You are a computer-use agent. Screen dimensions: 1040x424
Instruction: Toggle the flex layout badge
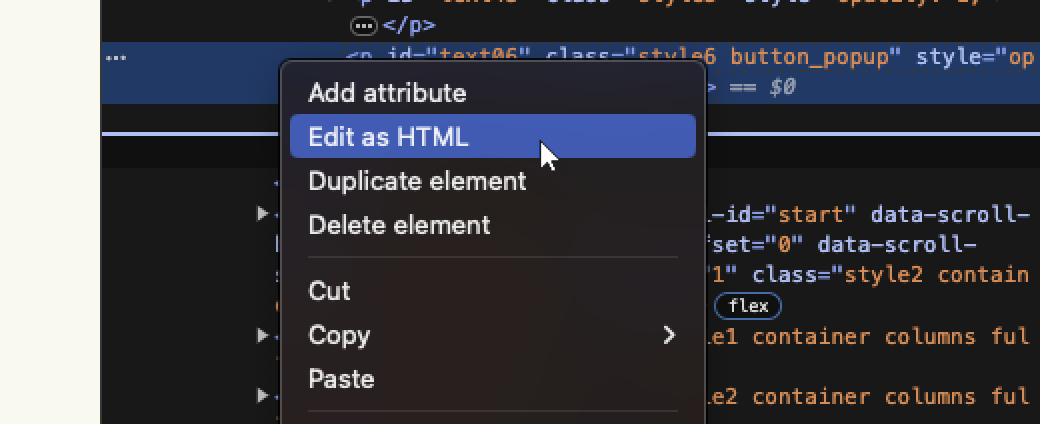[x=748, y=306]
